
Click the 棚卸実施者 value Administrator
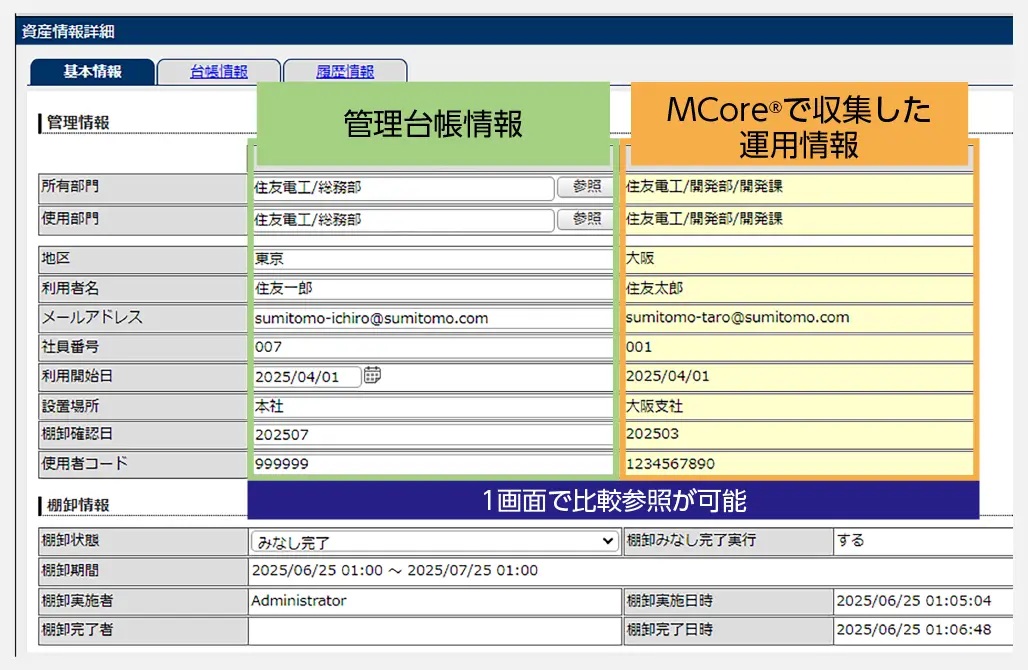[x=299, y=601]
